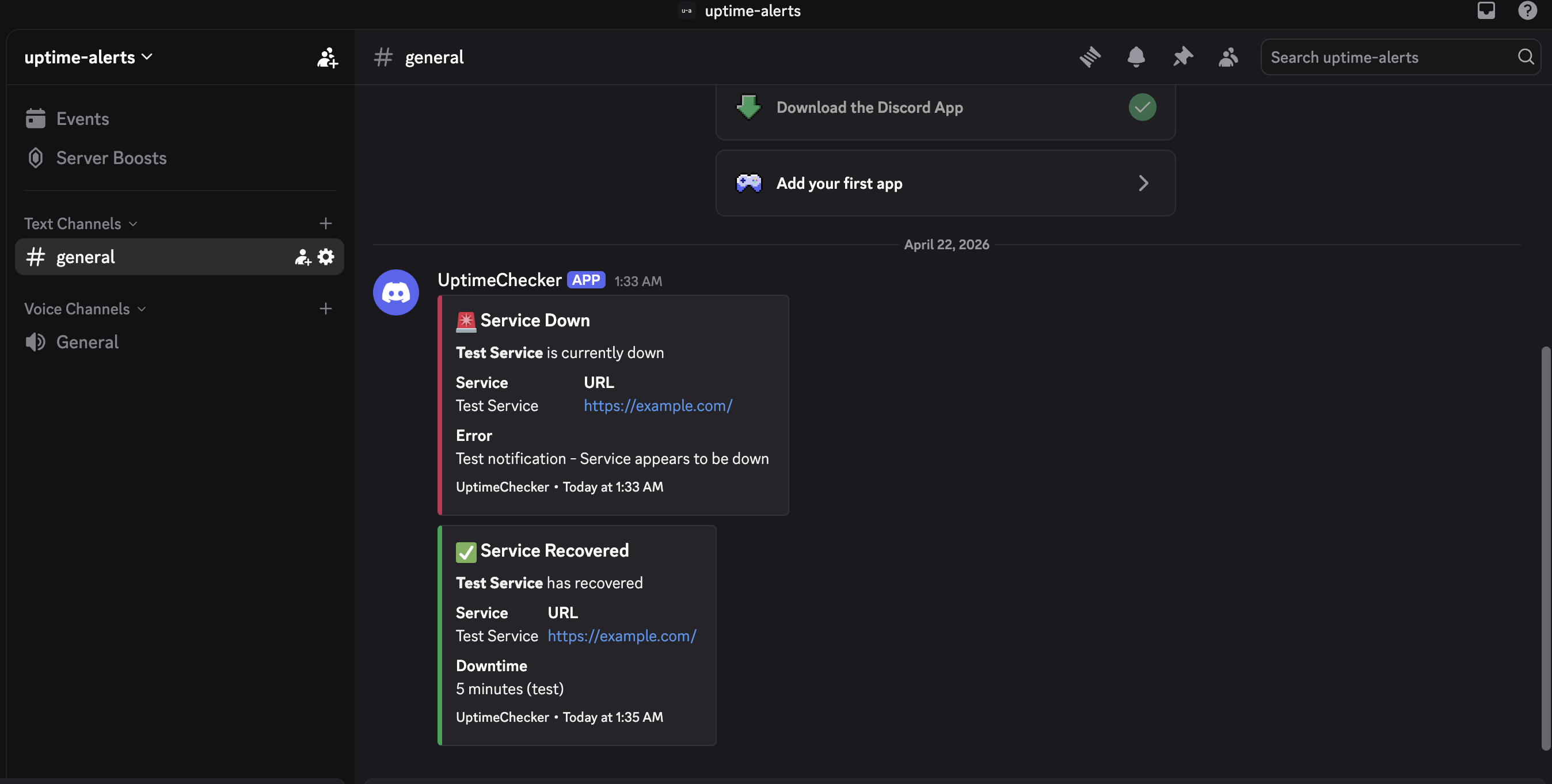Collapse the Voice Channels category
Screen dimensions: 1552x784
(x=85, y=309)
